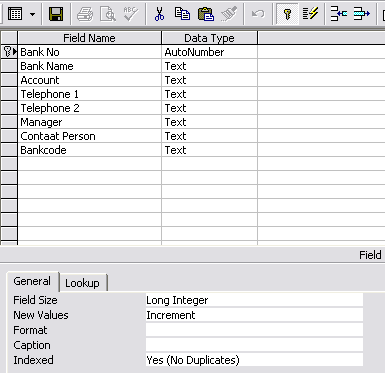Select the Telephone 1 field cell
The image size is (385, 373).
point(89,94)
